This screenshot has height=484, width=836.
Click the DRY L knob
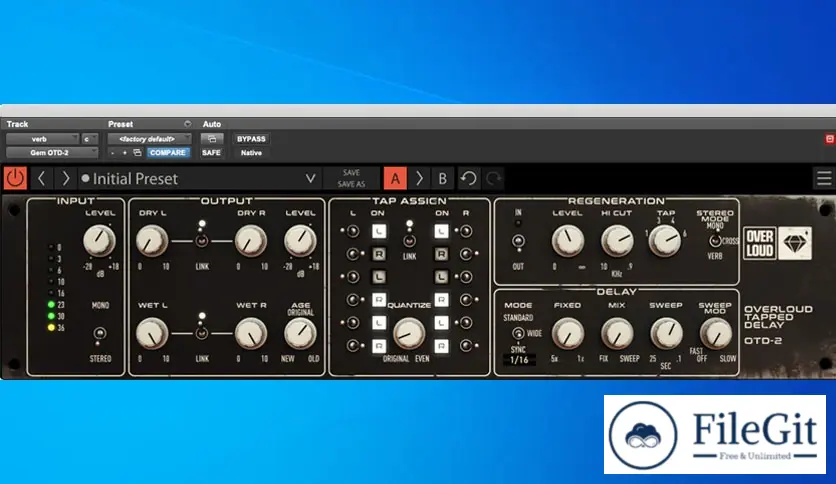(152, 240)
